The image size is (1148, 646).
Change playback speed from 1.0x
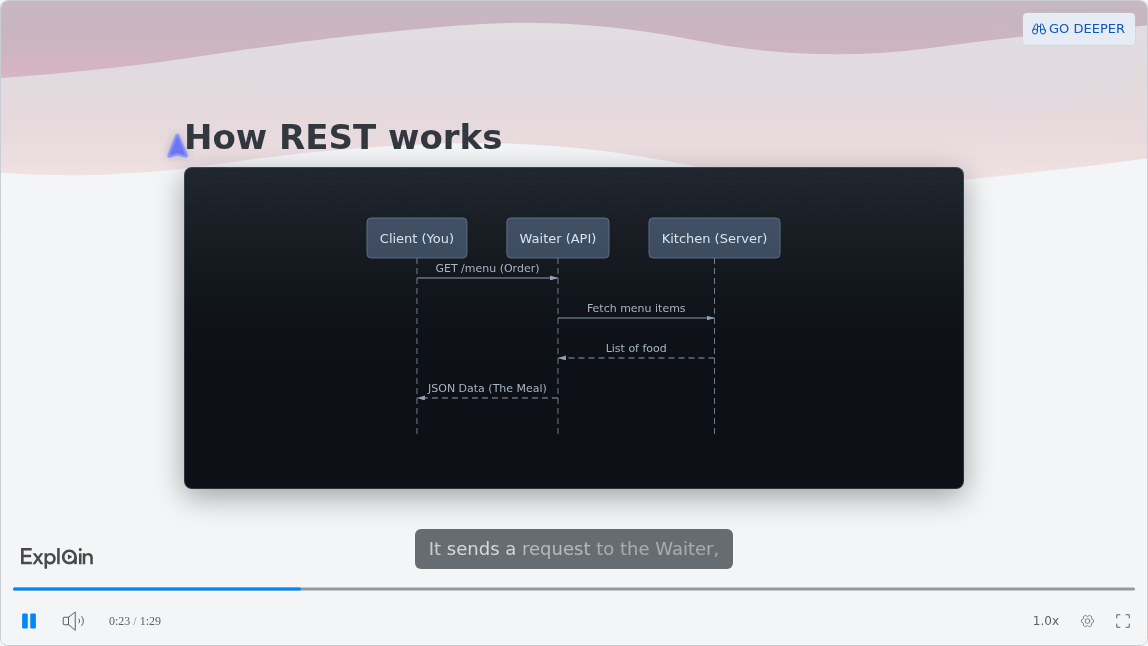click(1046, 620)
